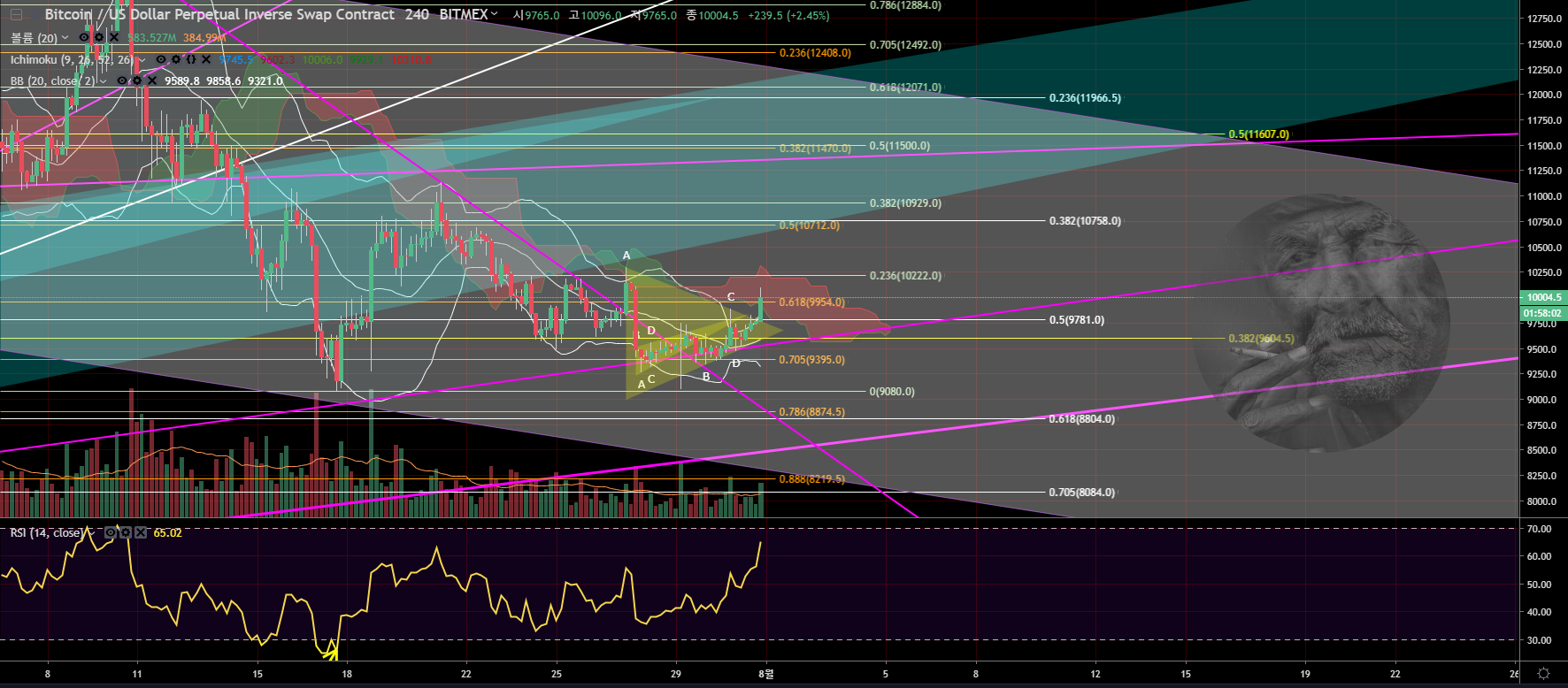The image size is (1568, 688).
Task: Click the 0.5(10712.0) Fibonacci label
Action: coord(809,226)
